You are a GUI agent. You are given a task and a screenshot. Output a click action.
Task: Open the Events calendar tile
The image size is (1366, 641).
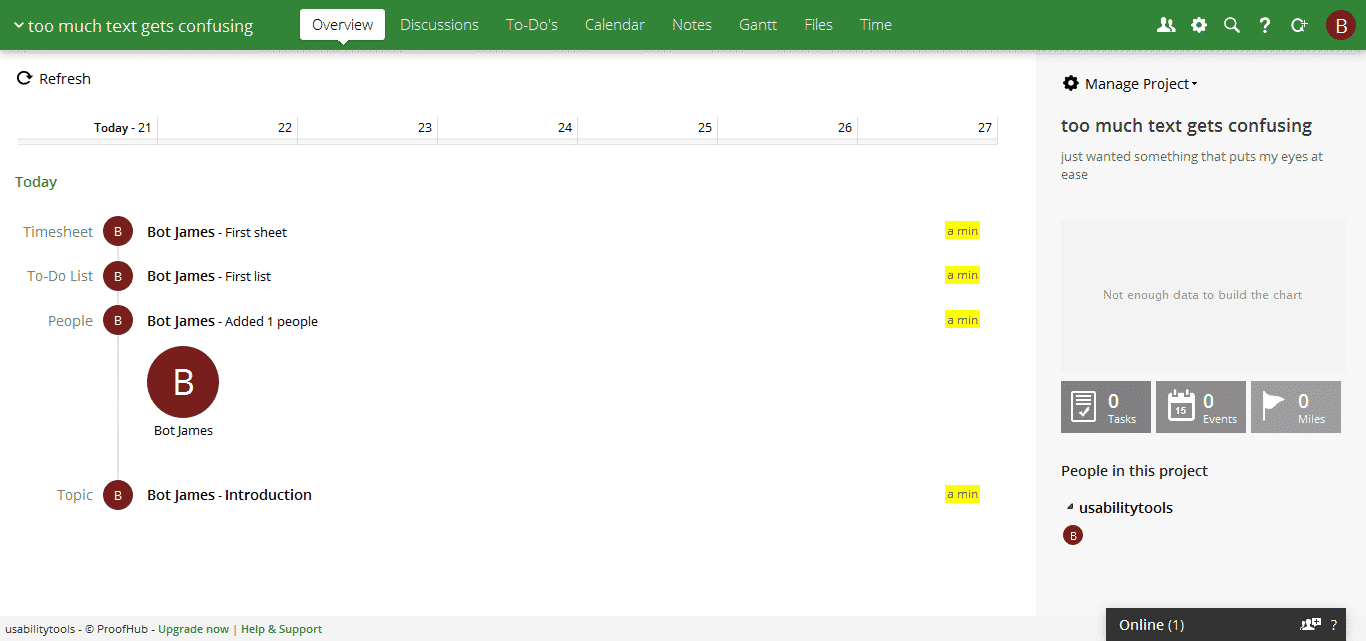(1200, 407)
